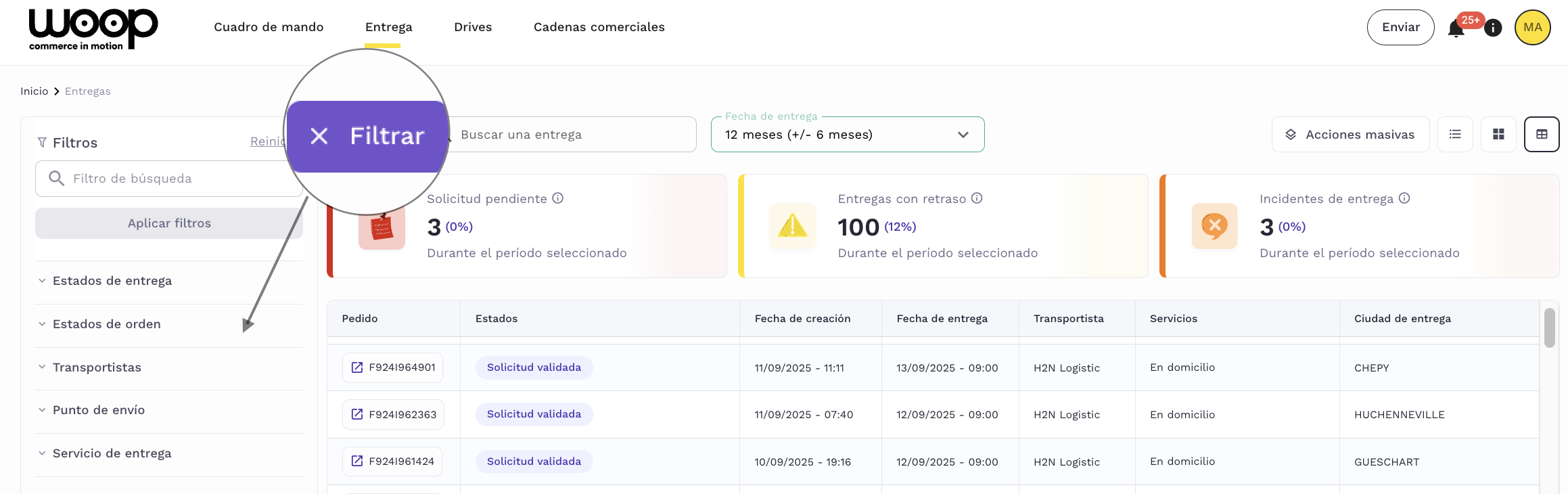This screenshot has width=1568, height=494.
Task: Click info icon beside Incidentes de entrega
Action: tap(1404, 198)
